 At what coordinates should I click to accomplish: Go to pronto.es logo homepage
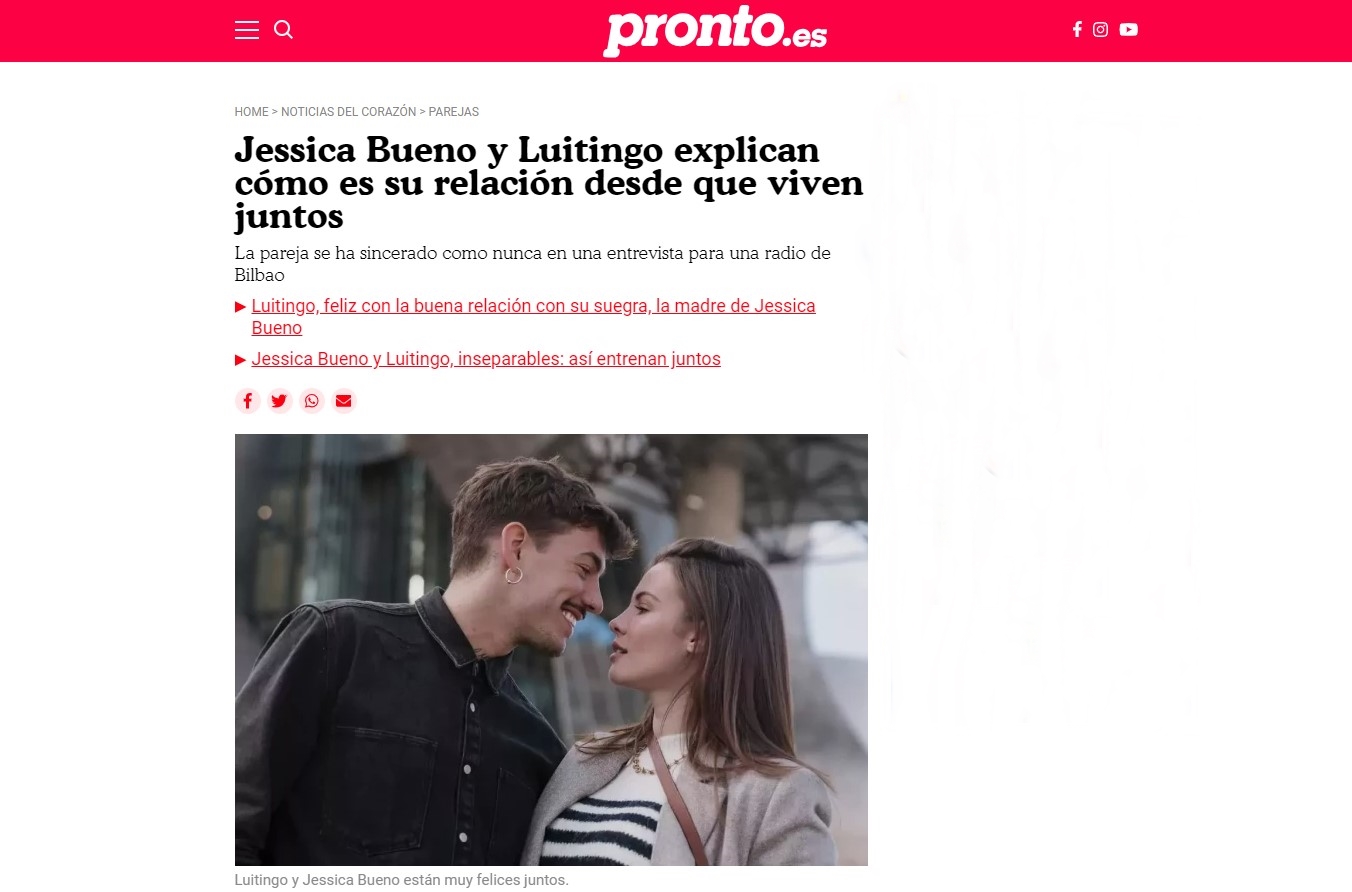click(x=715, y=31)
